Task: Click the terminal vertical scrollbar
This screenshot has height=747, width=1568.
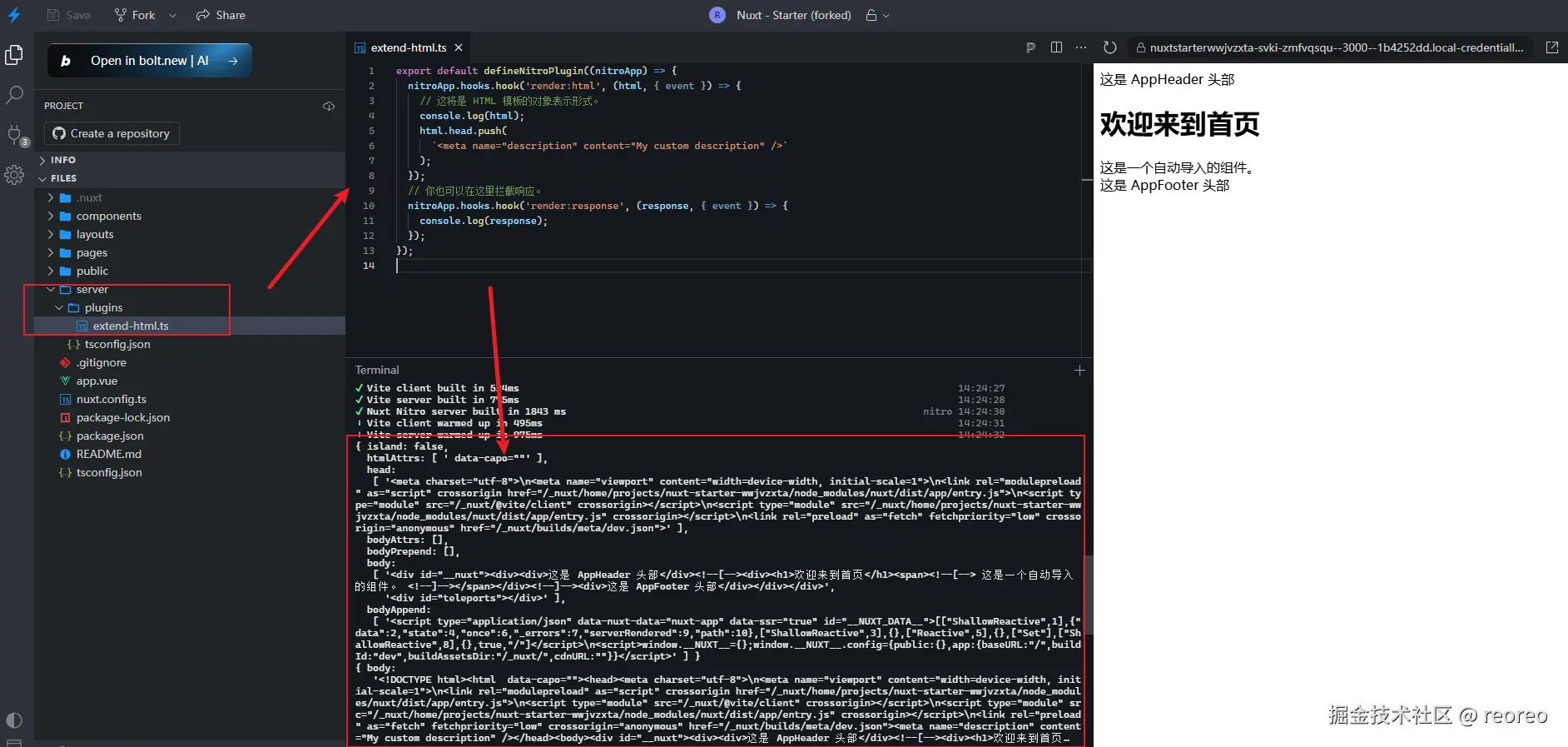Action: click(1088, 595)
